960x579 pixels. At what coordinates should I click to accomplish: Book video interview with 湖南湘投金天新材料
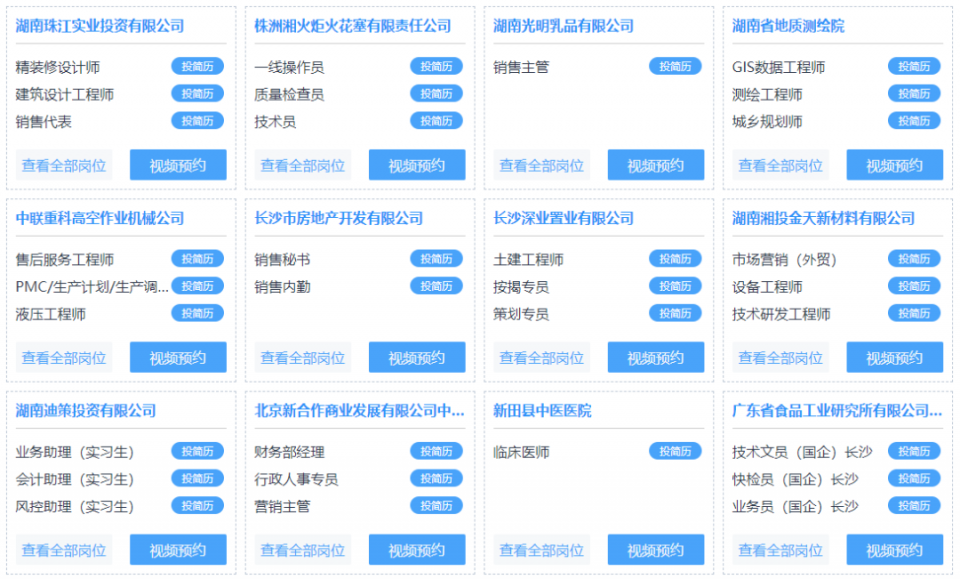[894, 357]
